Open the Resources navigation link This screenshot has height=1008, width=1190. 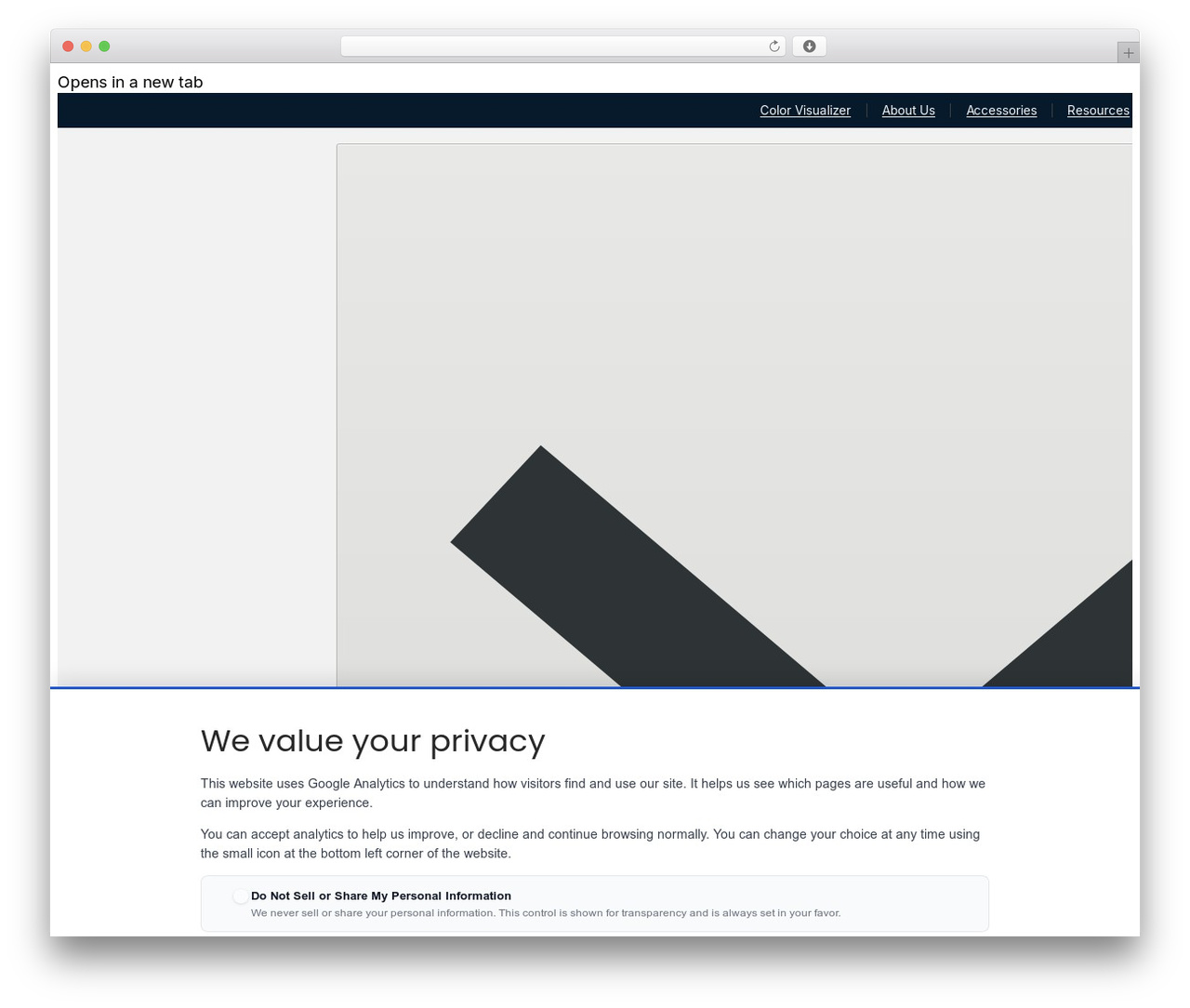click(x=1098, y=111)
